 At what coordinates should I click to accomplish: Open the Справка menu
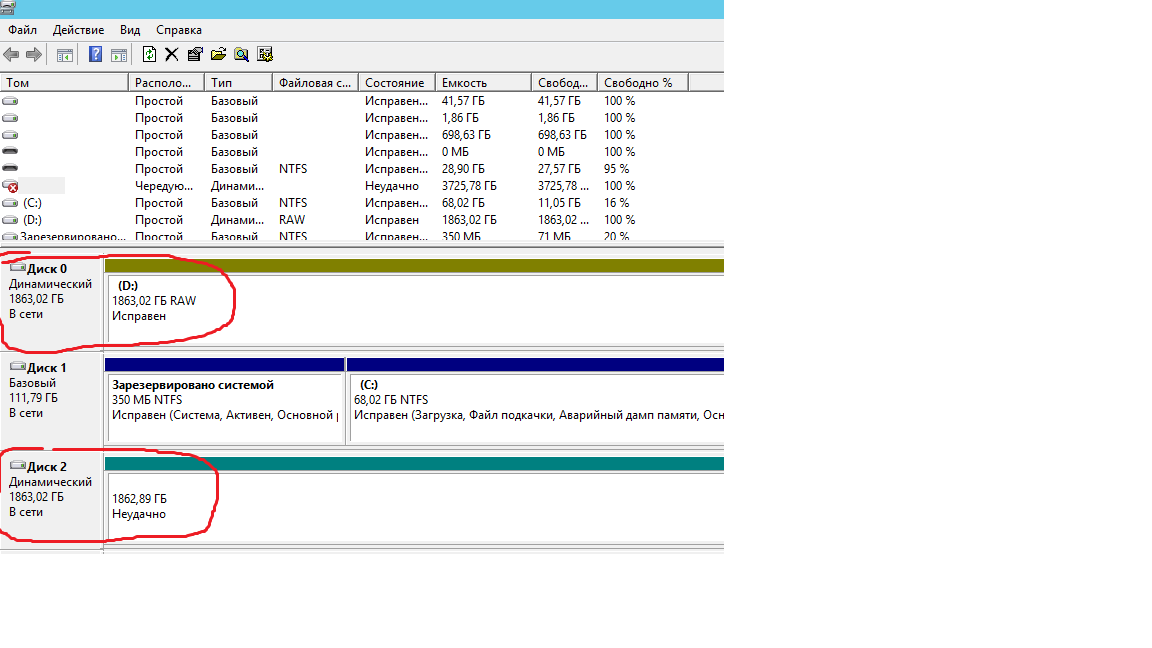(x=179, y=30)
